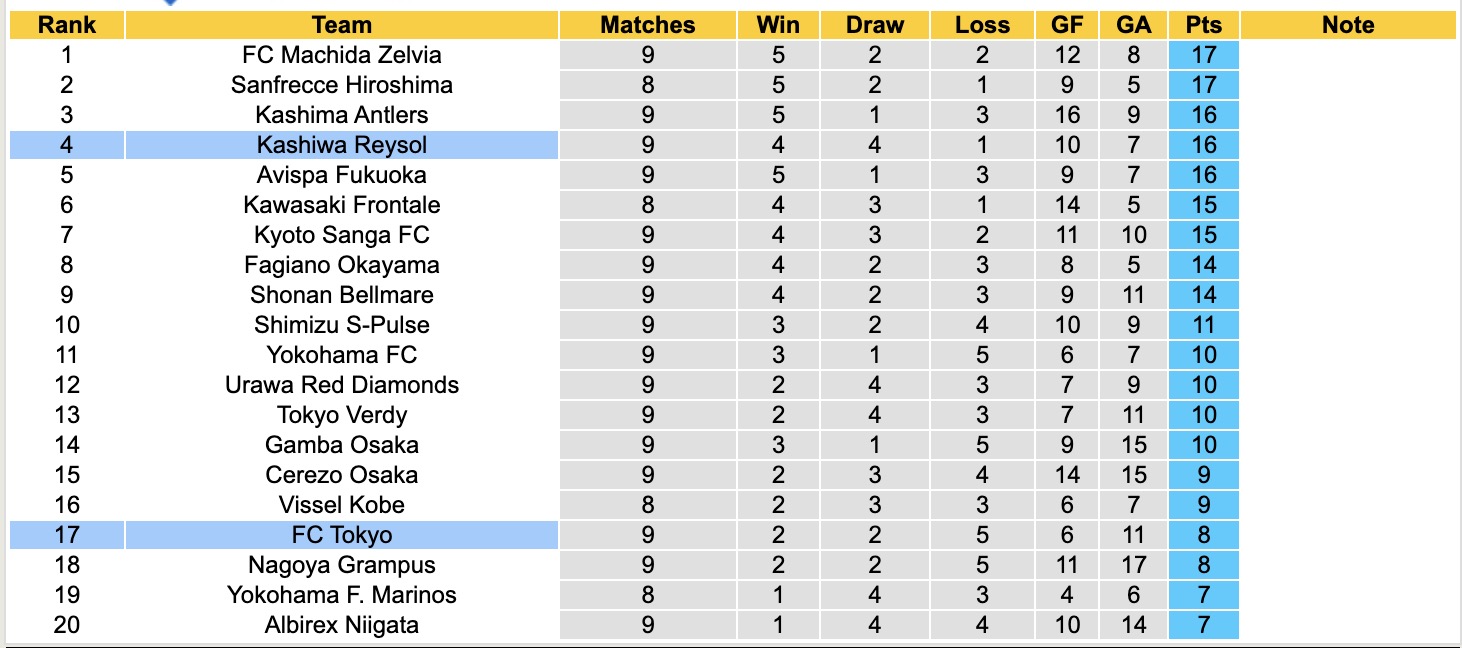The height and width of the screenshot is (648, 1462).
Task: Open Sanfrecce Hiroshima team entry
Action: [341, 85]
